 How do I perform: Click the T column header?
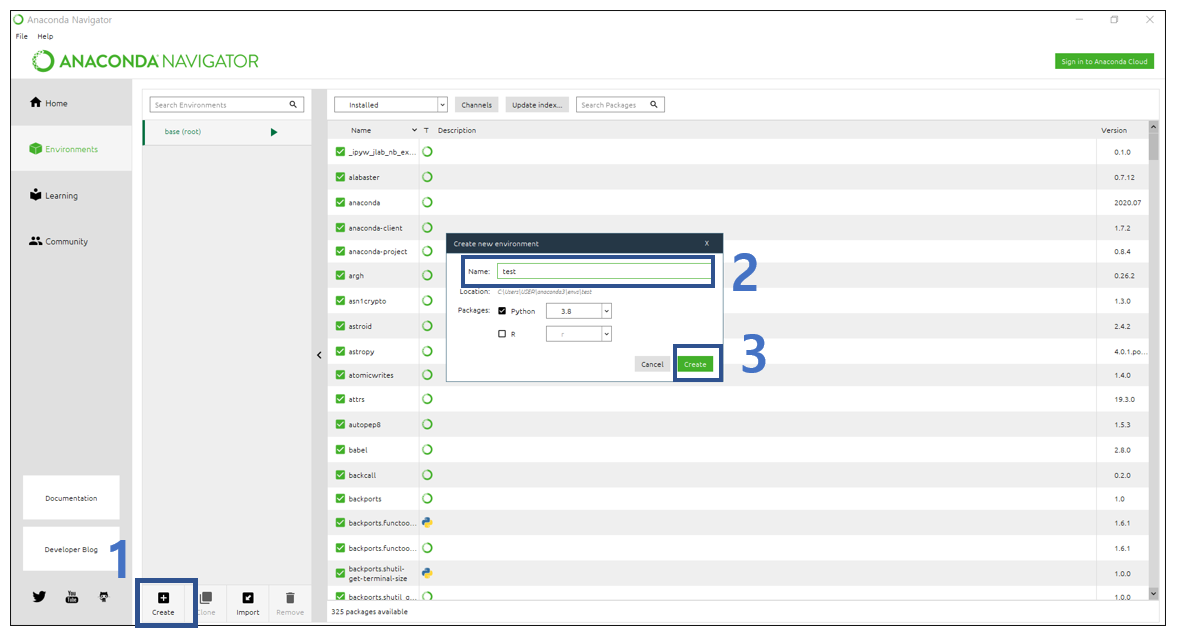tap(426, 131)
